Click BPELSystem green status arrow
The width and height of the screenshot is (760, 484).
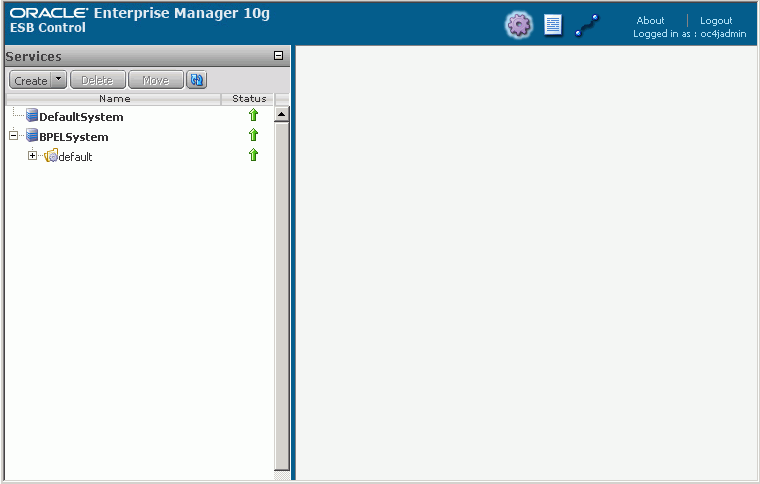tap(253, 135)
